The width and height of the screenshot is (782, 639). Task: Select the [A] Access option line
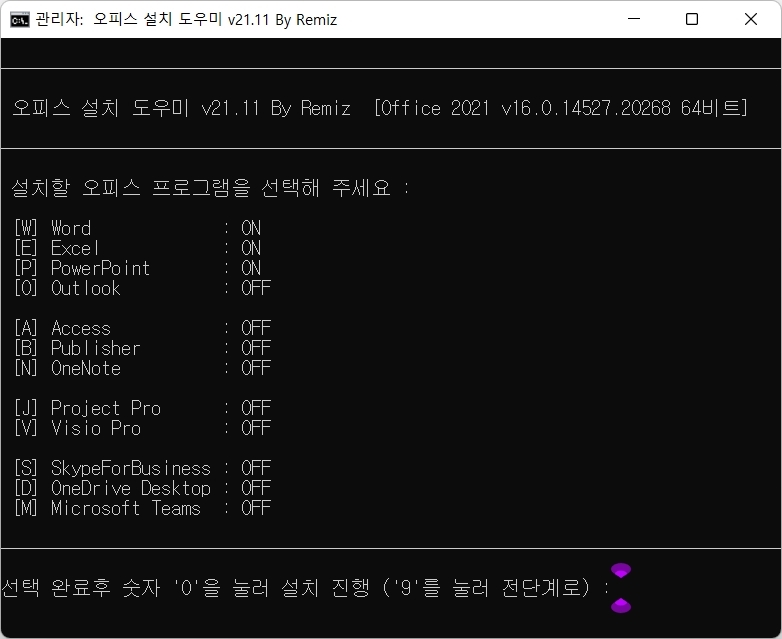[x=142, y=328]
